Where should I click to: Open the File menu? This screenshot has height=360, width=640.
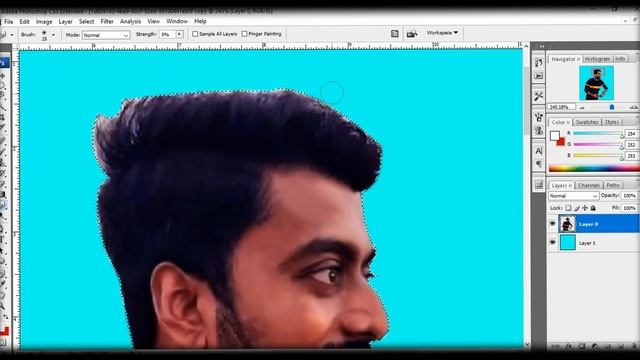(x=9, y=21)
